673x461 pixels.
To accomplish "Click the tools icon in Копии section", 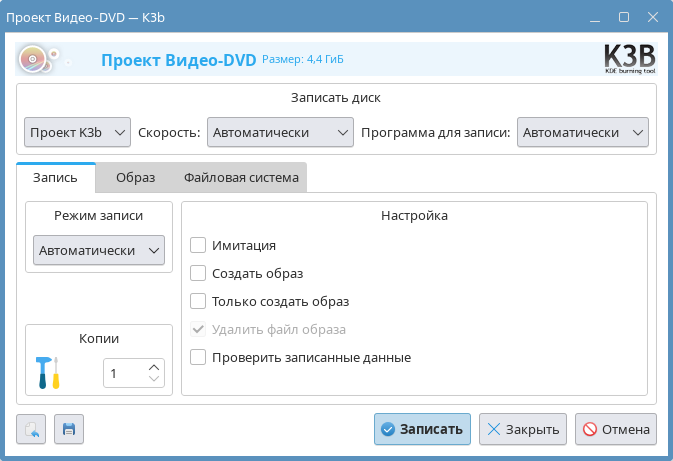I will [x=48, y=373].
